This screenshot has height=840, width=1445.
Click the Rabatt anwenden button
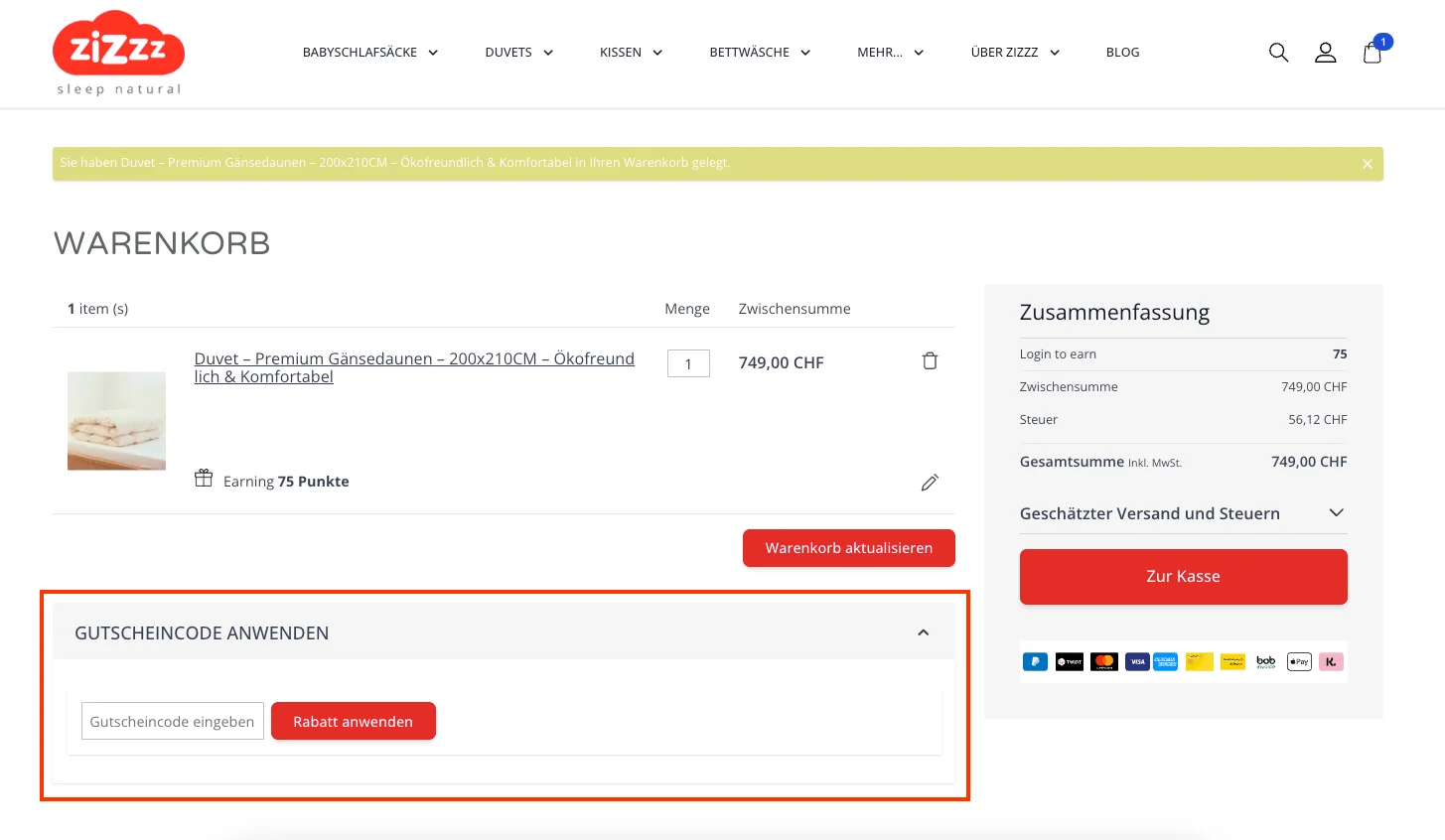coord(354,722)
